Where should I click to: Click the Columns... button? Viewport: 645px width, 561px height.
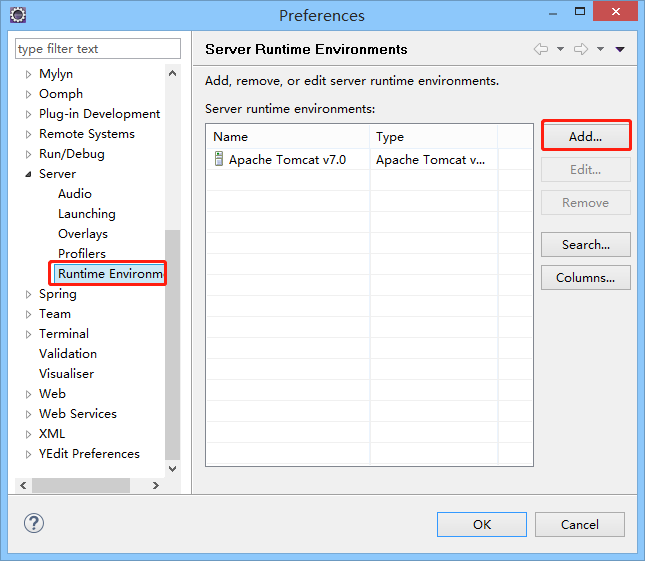click(x=585, y=278)
